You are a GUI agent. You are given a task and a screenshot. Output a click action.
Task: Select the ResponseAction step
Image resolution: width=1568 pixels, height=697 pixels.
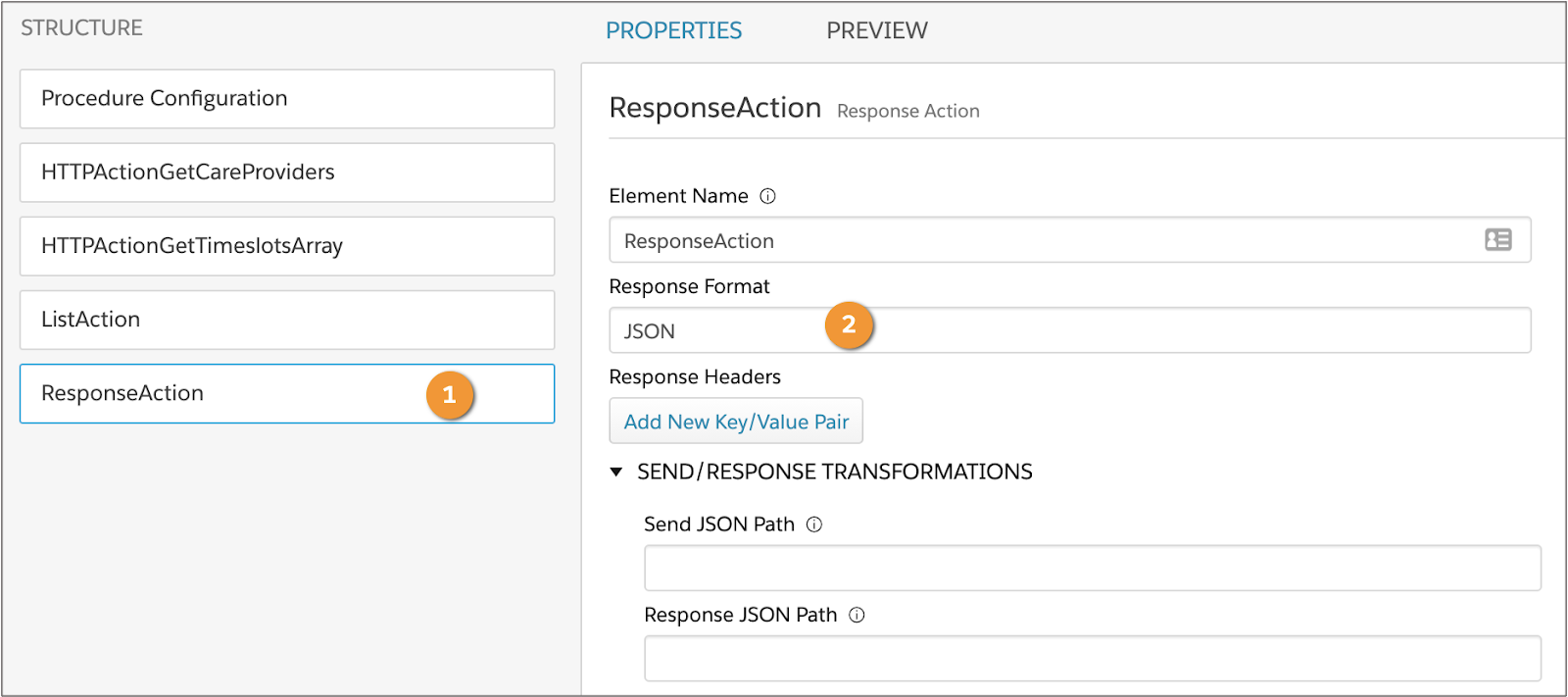tap(287, 394)
